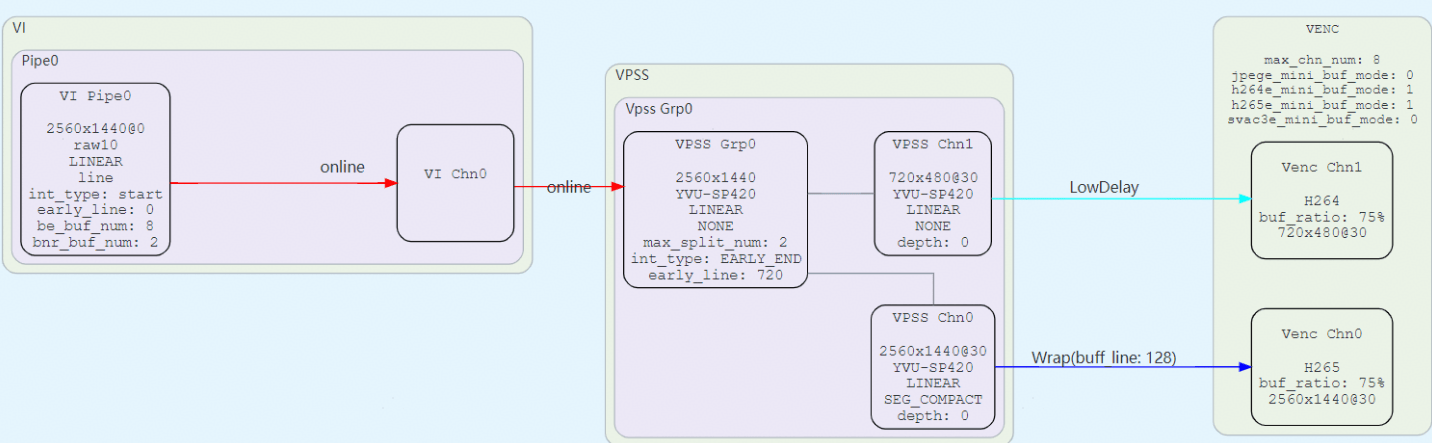Select the VI Pipe0 node box
The width and height of the screenshot is (1432, 443).
[95, 169]
